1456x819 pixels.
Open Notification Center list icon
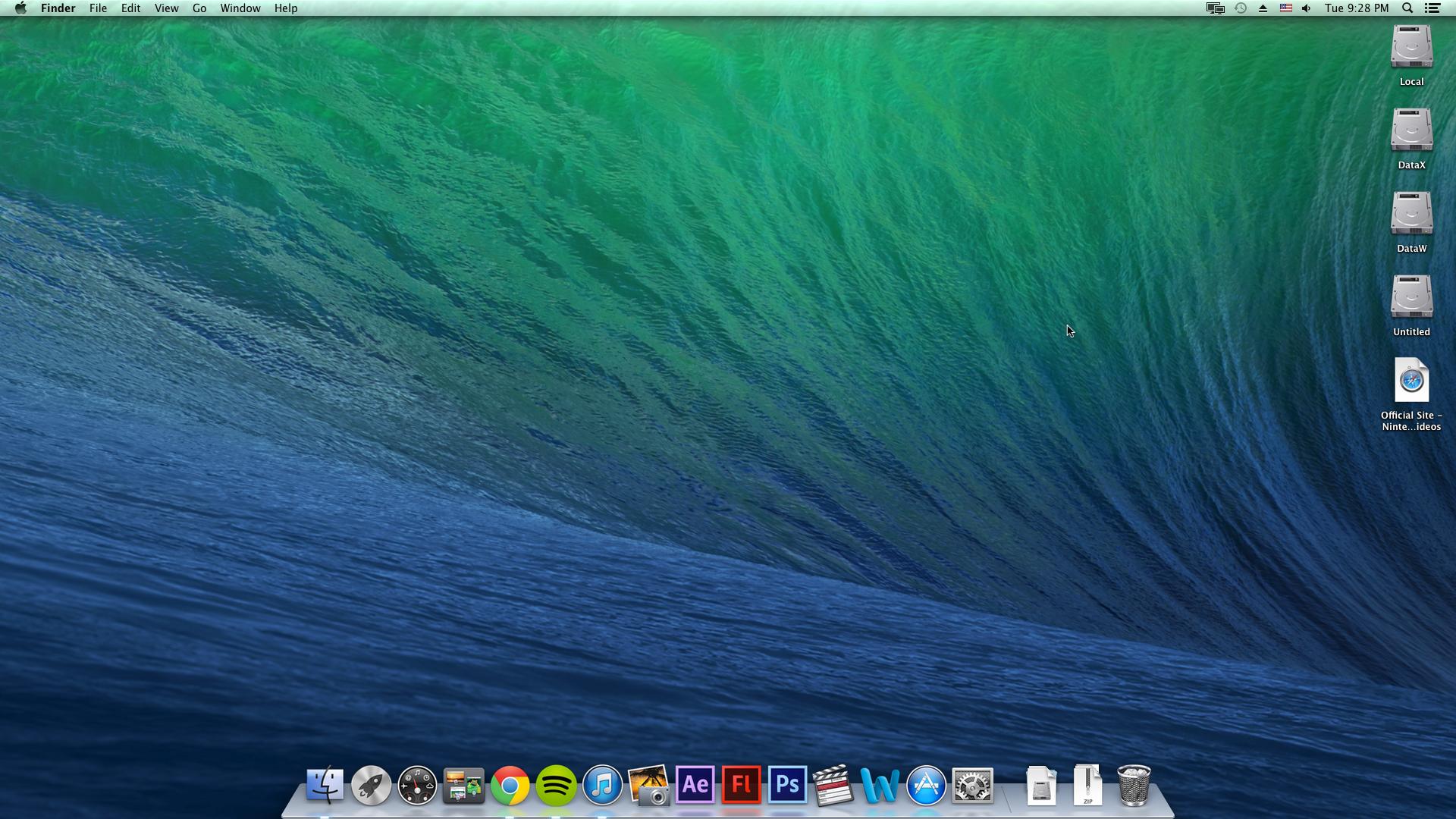point(1432,8)
